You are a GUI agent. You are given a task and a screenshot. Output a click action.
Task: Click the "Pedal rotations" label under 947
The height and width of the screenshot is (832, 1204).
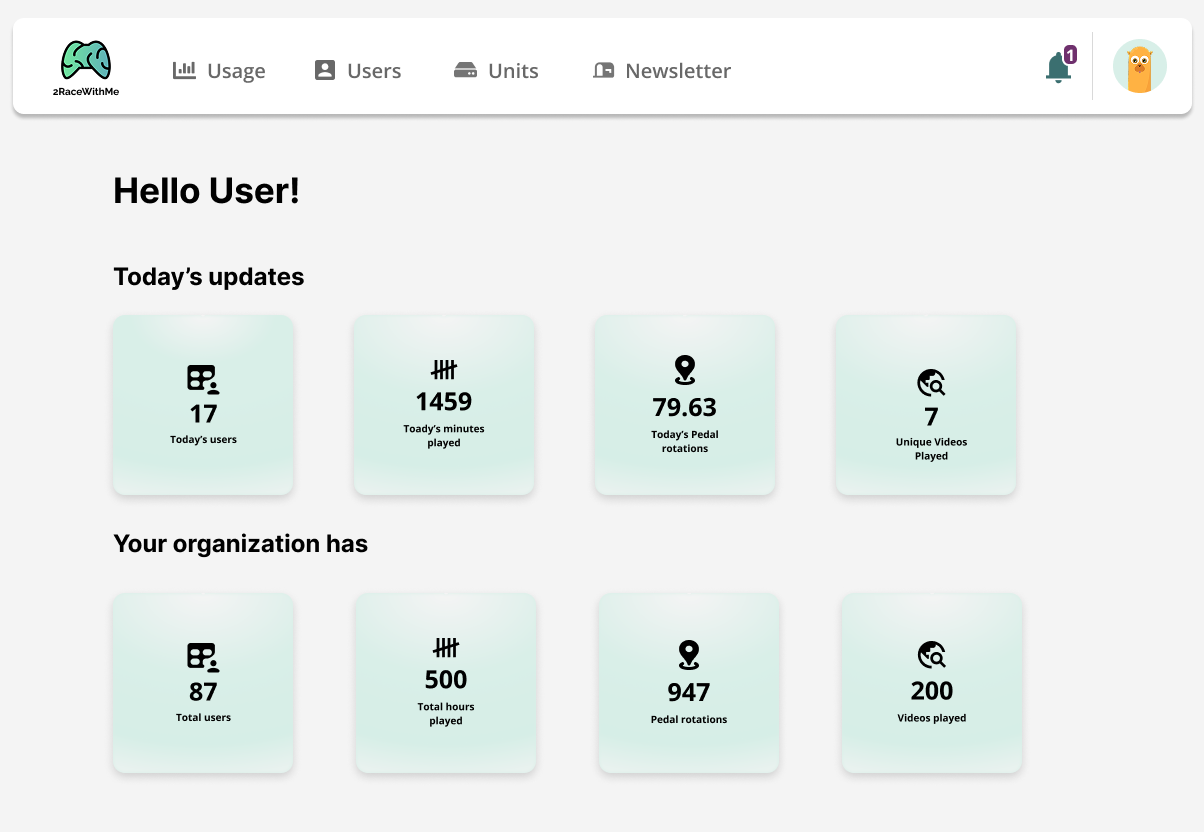click(689, 719)
